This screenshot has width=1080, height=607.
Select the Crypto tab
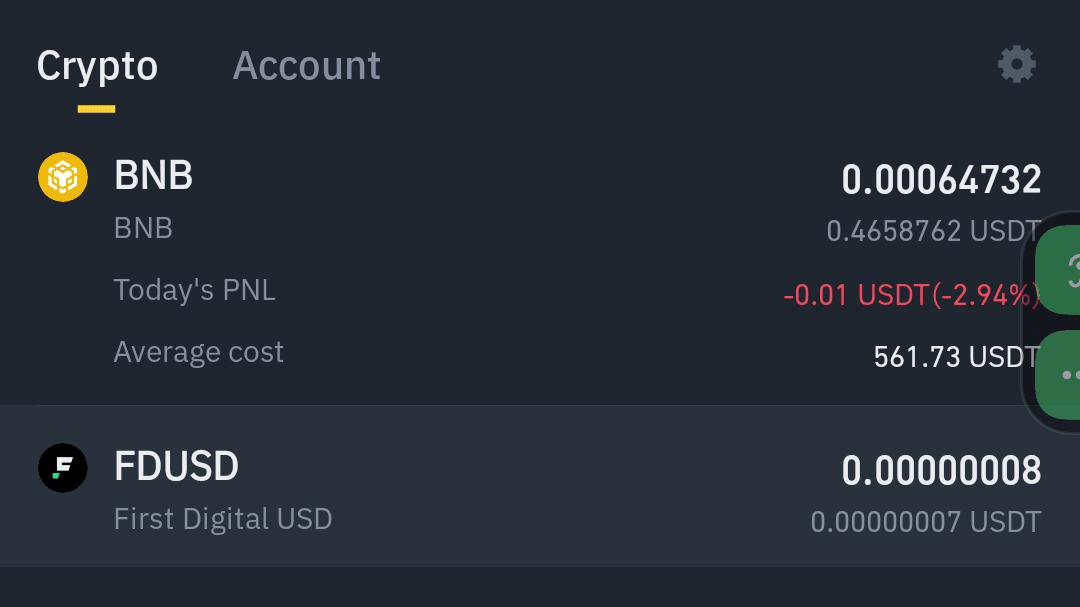(97, 66)
